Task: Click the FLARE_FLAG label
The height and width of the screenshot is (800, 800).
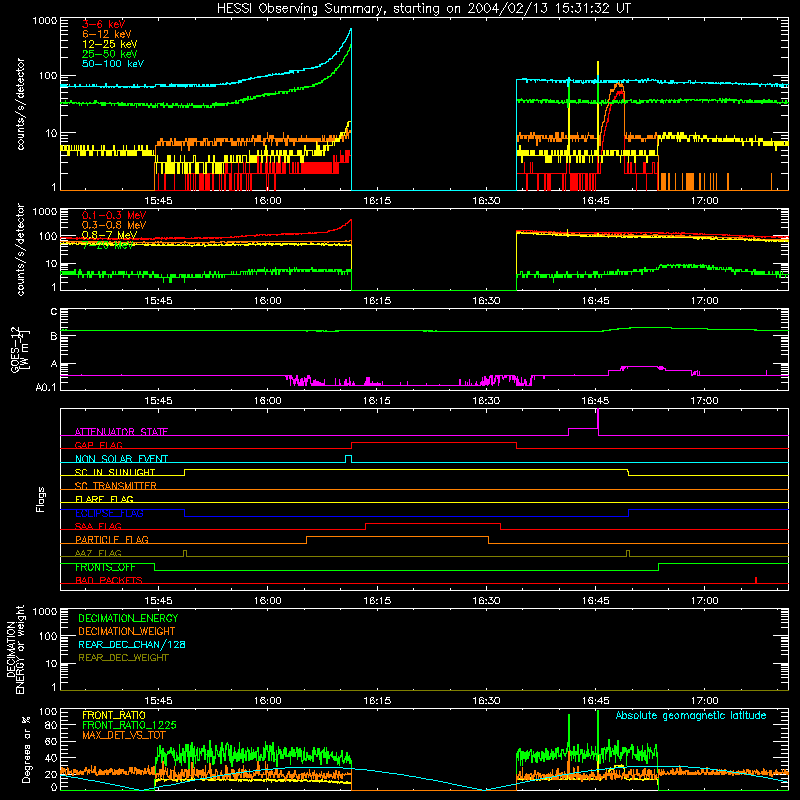Action: [x=104, y=499]
